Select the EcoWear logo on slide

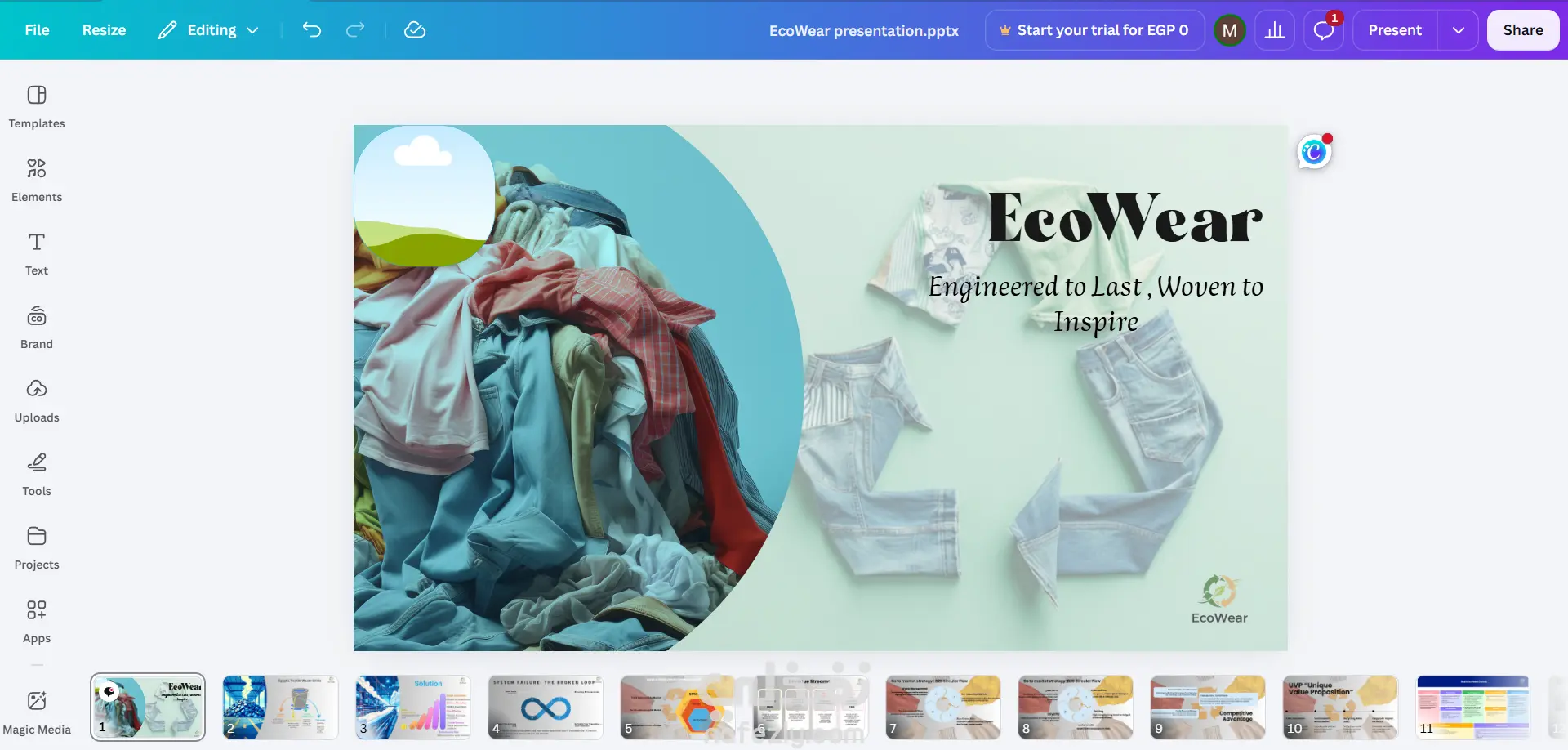click(1219, 600)
